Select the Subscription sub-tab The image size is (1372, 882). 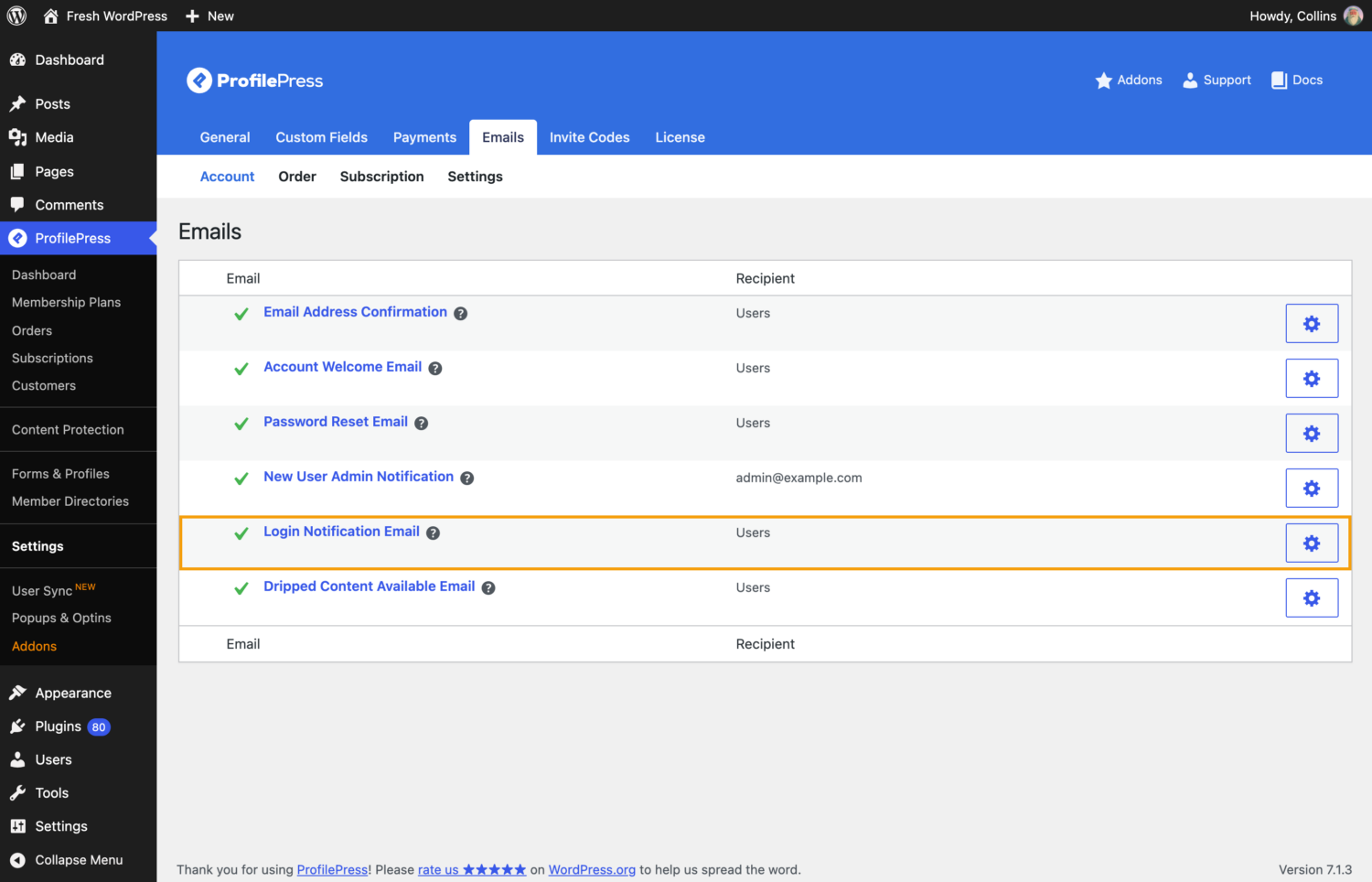pyautogui.click(x=382, y=177)
